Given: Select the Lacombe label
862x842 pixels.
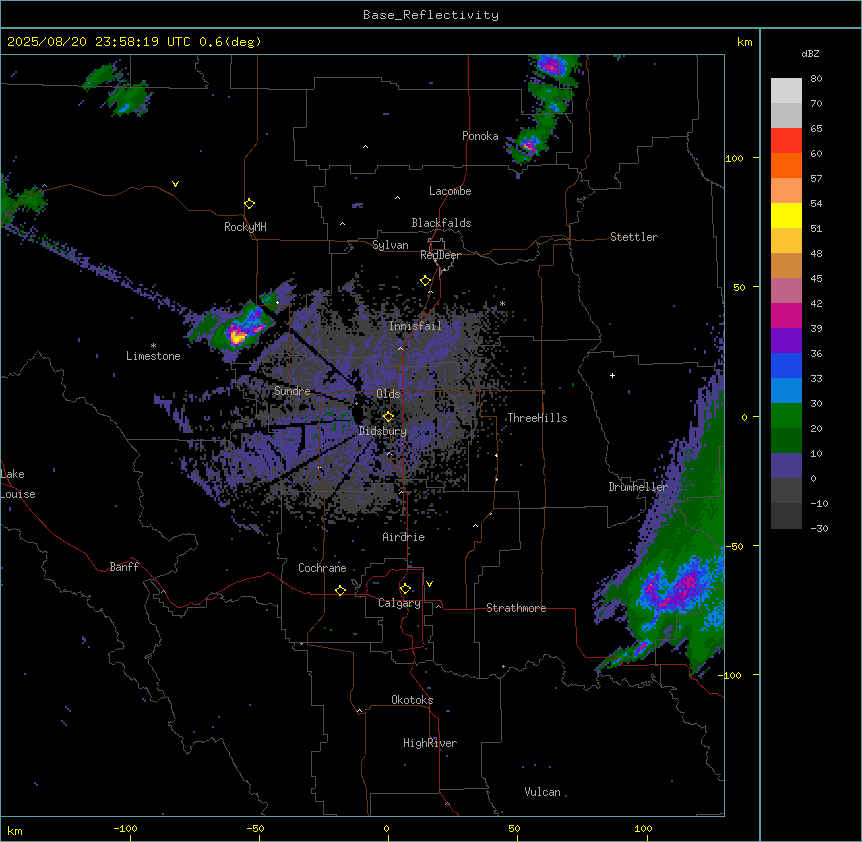Looking at the screenshot, I should click(x=450, y=191).
